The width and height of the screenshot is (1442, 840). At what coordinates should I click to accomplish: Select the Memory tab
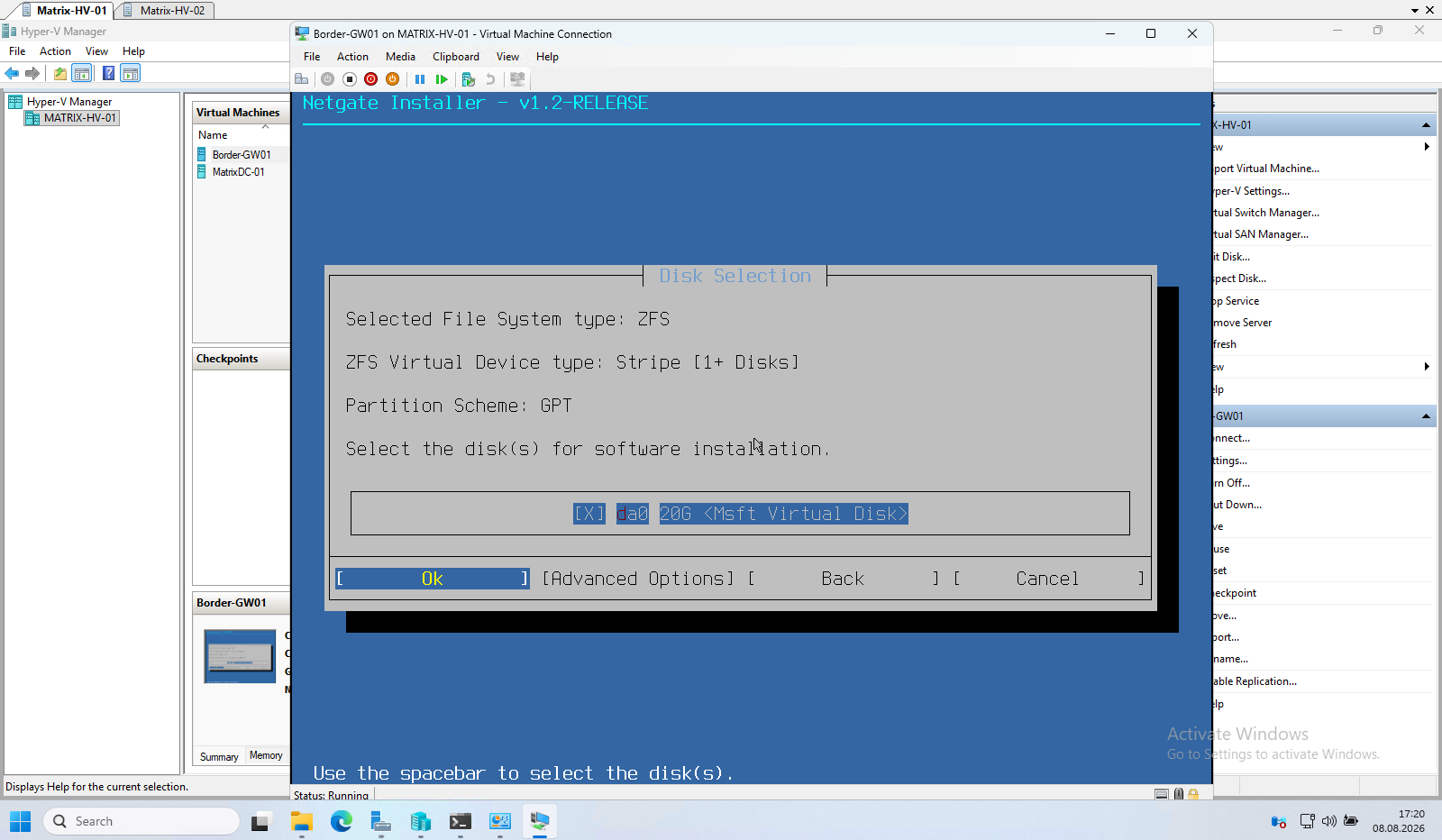click(266, 755)
